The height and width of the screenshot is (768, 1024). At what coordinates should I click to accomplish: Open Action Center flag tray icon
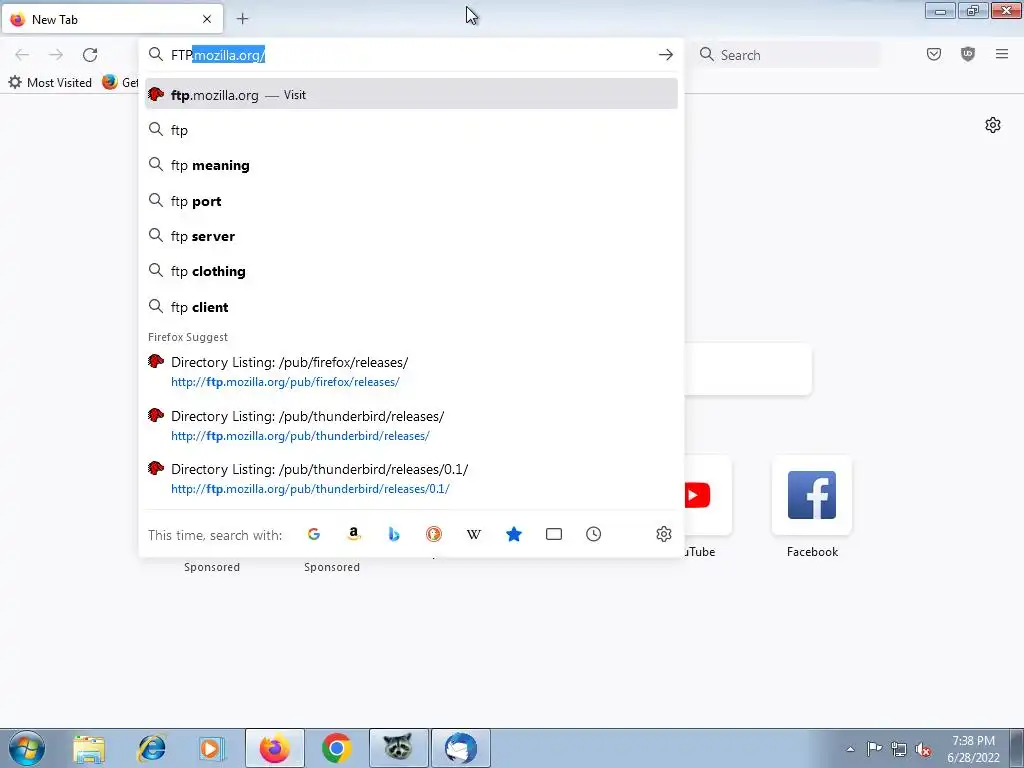874,749
